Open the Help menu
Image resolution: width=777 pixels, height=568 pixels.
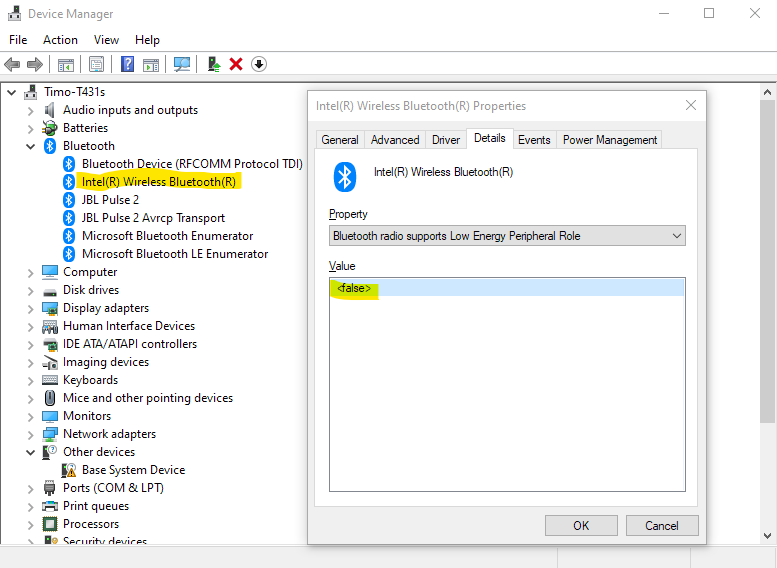click(147, 40)
